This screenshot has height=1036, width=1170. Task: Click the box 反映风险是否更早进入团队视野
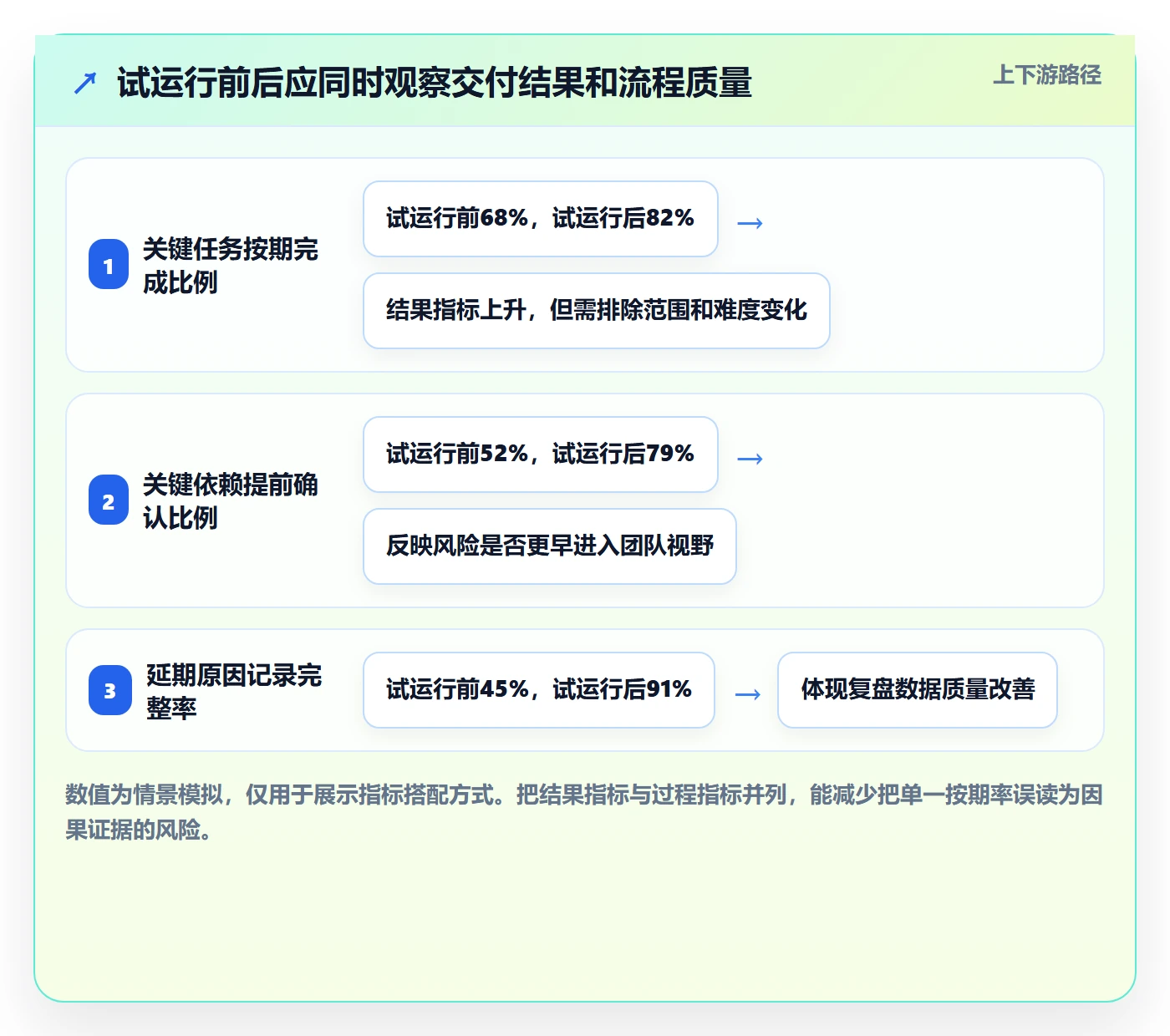pyautogui.click(x=550, y=546)
